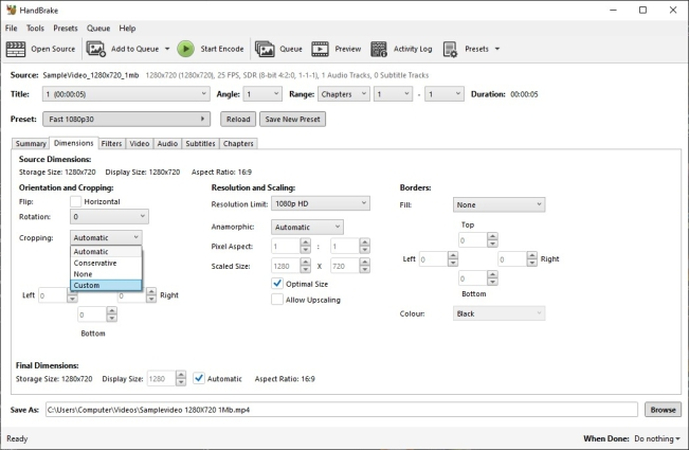Click the Open Source film icon
The image size is (689, 450).
point(17,48)
